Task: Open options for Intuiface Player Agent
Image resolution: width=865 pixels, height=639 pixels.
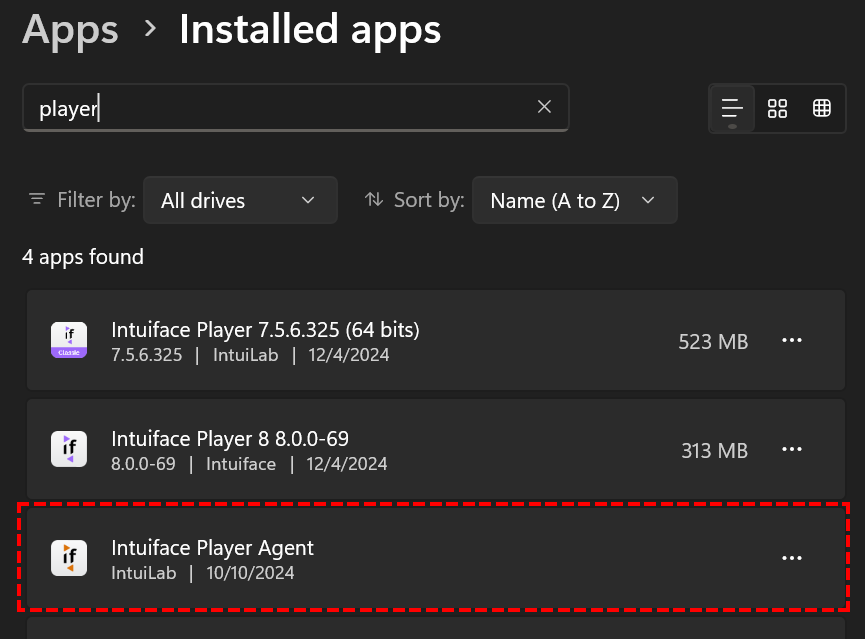Action: 792,558
